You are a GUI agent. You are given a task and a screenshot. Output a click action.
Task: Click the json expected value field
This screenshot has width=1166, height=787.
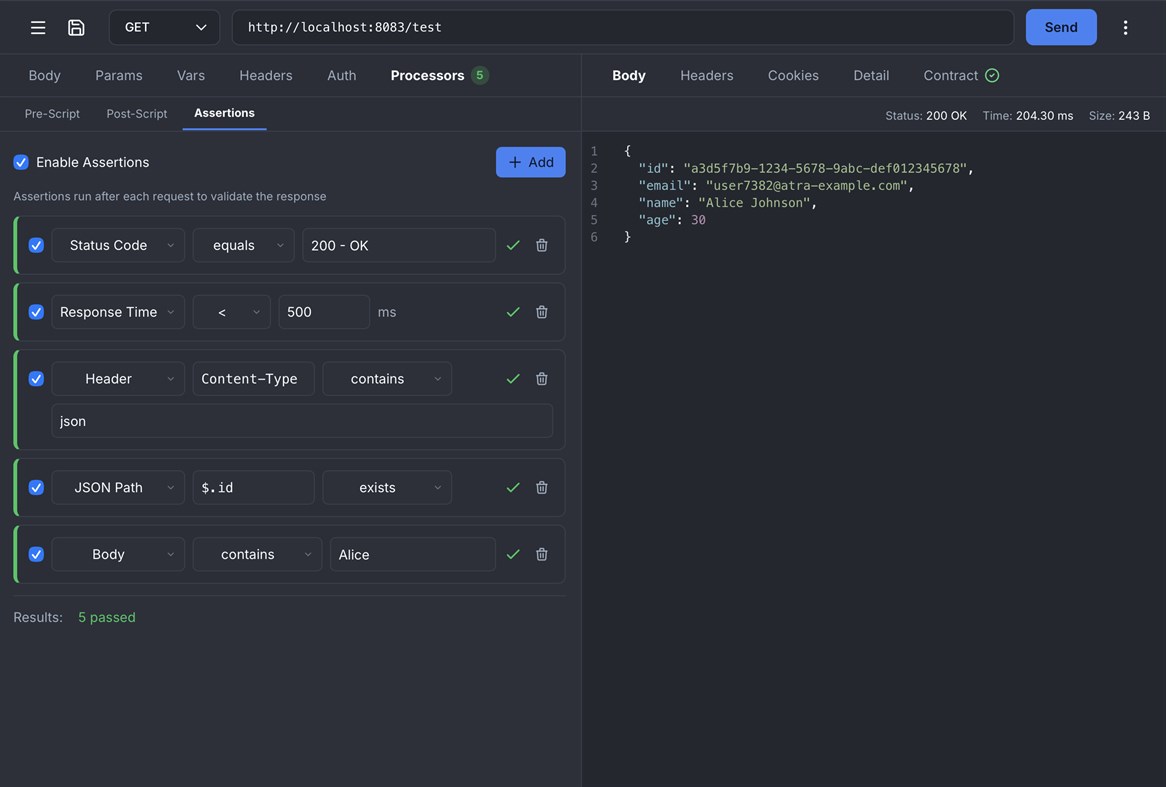302,421
